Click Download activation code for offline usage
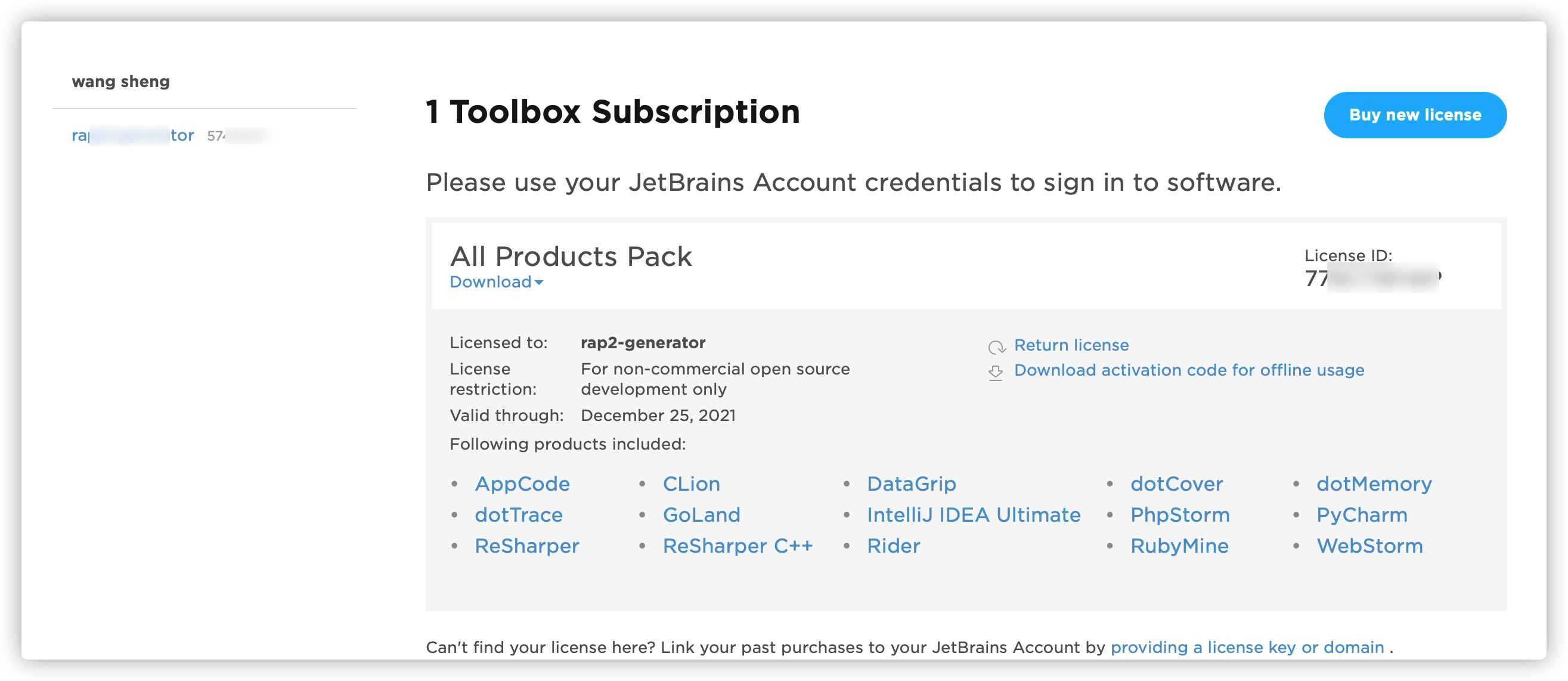Screen dimensions: 1568x681 (1189, 370)
